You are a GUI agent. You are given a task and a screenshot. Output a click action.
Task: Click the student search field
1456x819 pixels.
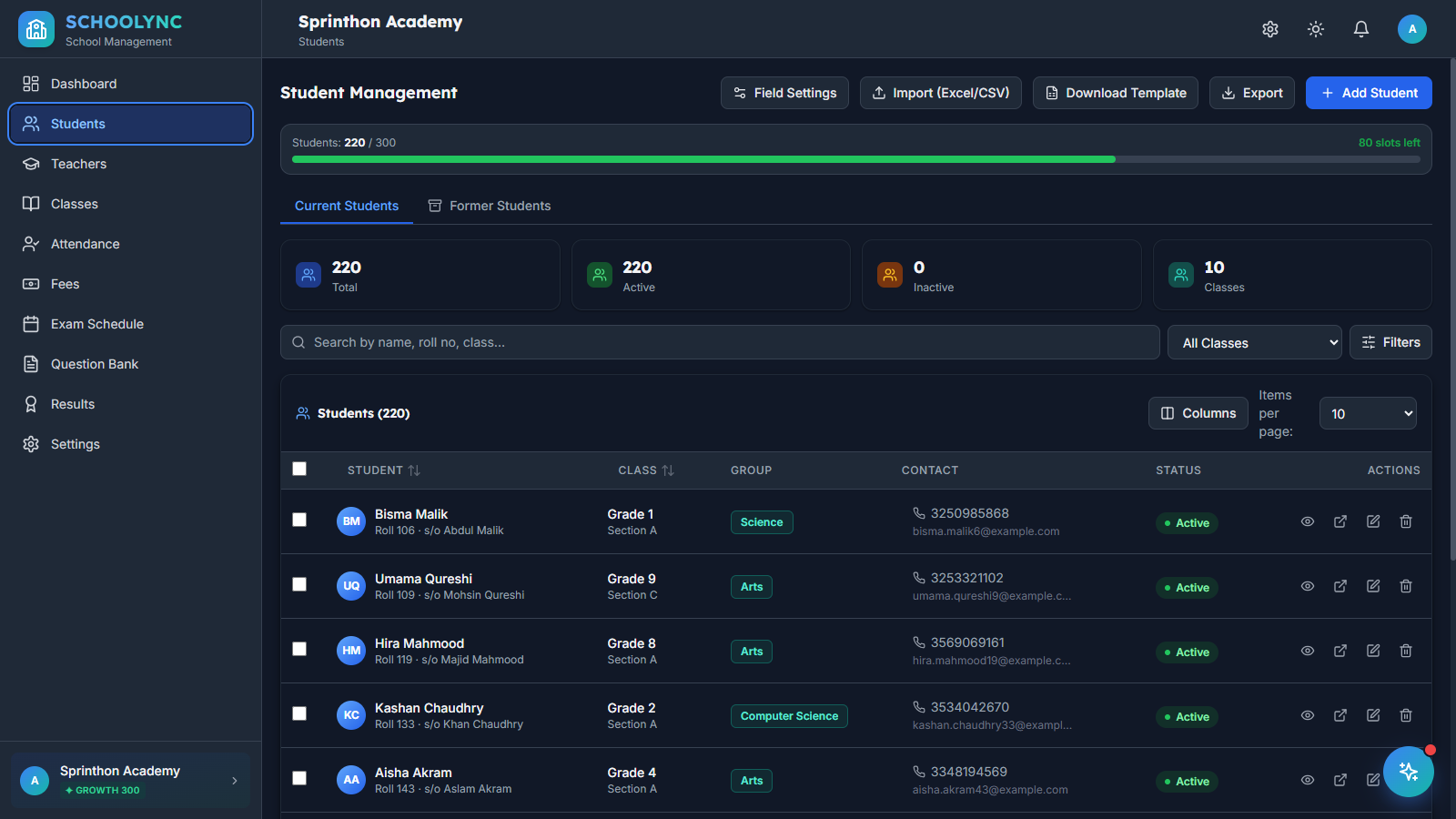tap(720, 342)
